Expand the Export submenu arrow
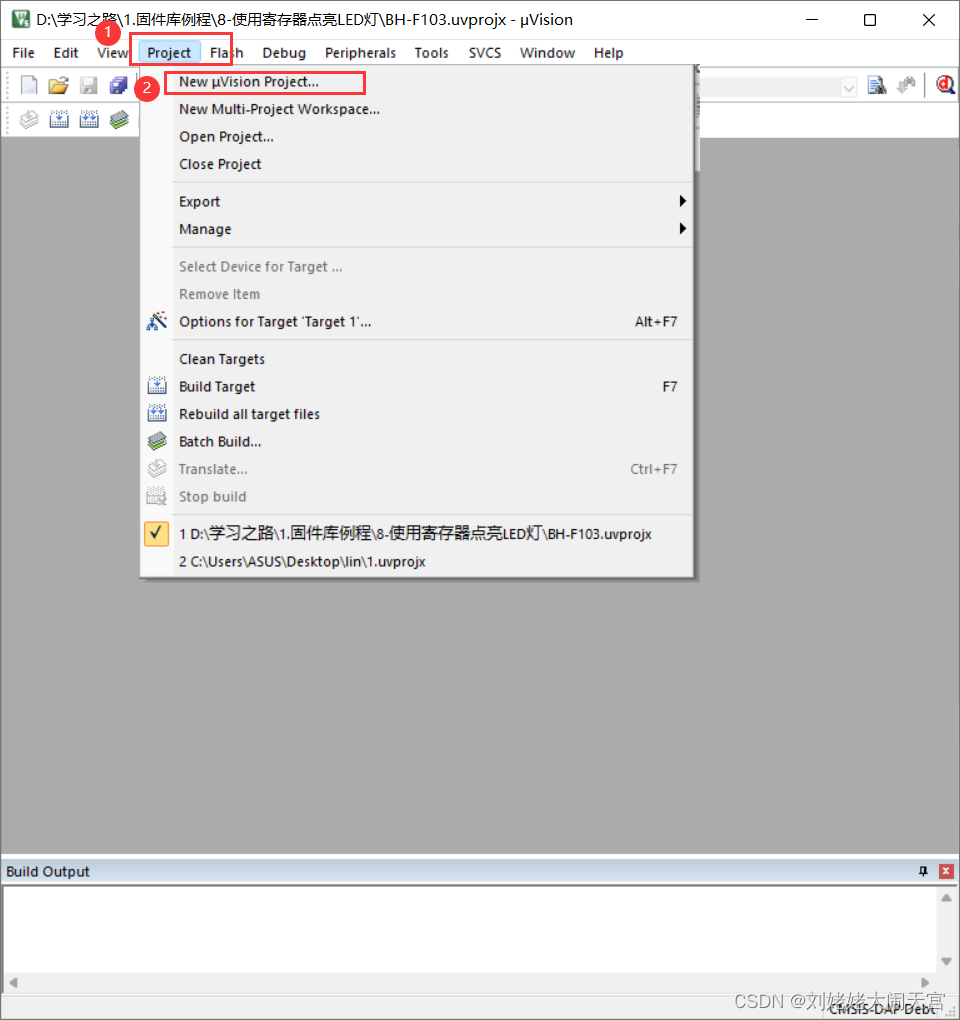This screenshot has width=960, height=1020. tap(682, 201)
